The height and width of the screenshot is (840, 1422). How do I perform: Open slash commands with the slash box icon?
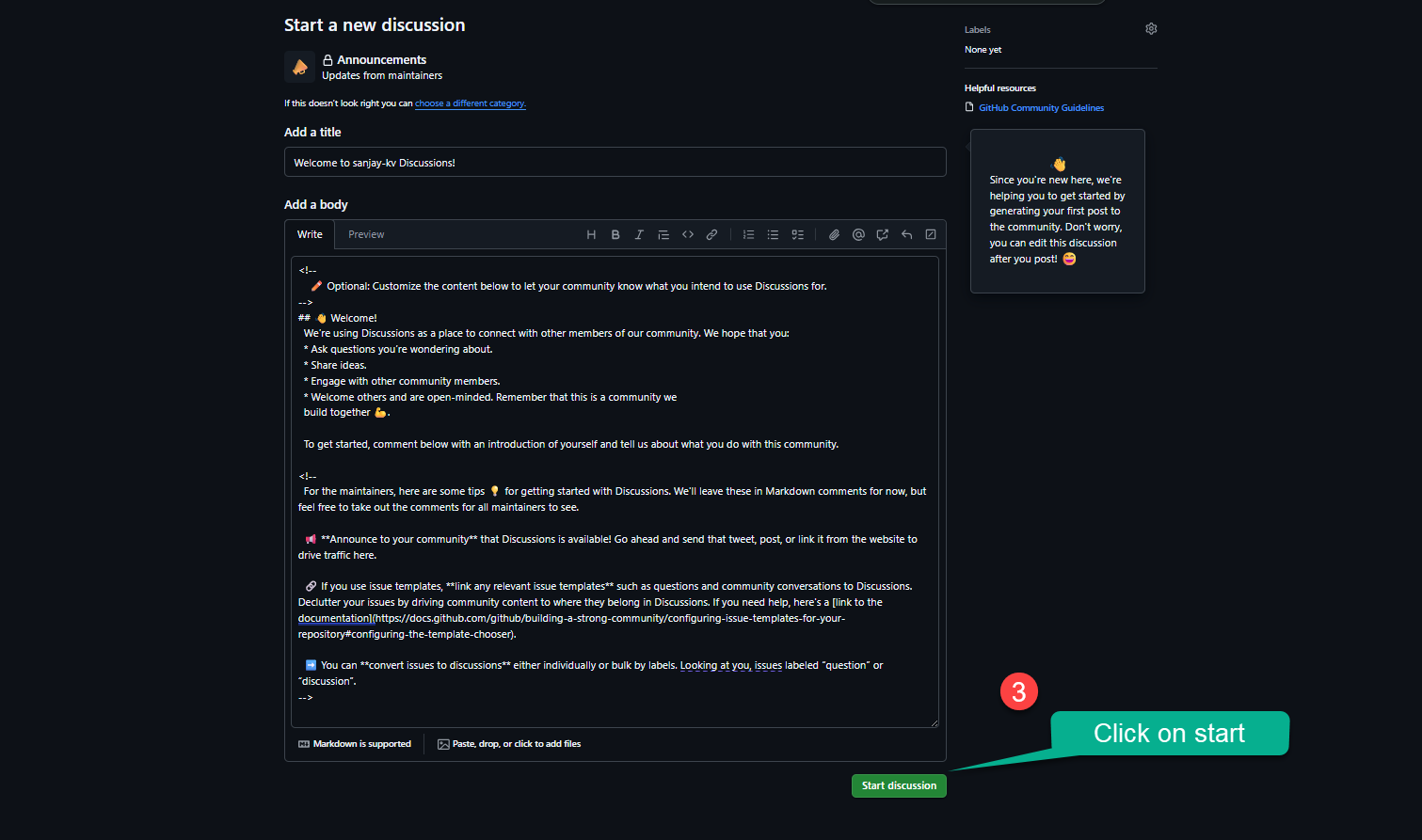[931, 235]
